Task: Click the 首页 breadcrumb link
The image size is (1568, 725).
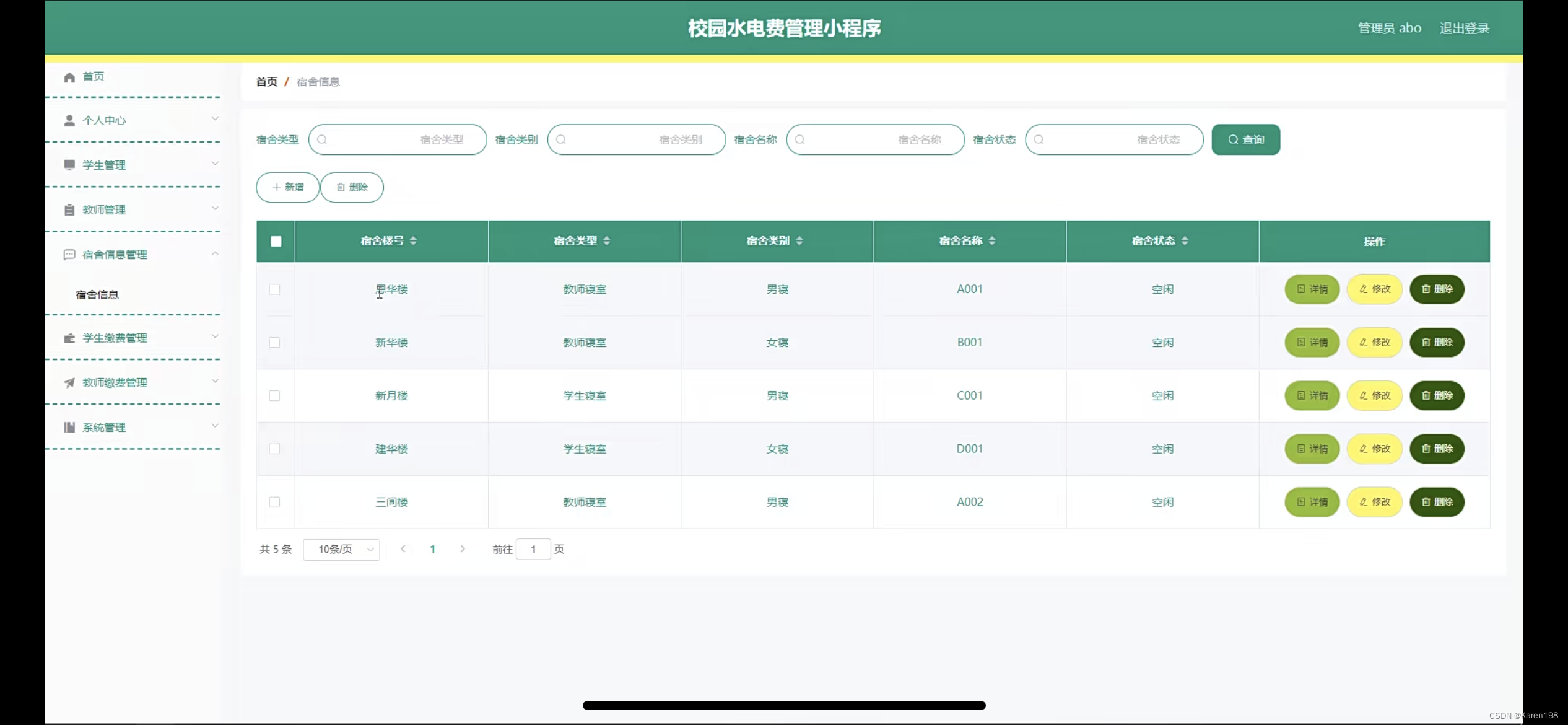Action: pyautogui.click(x=267, y=82)
